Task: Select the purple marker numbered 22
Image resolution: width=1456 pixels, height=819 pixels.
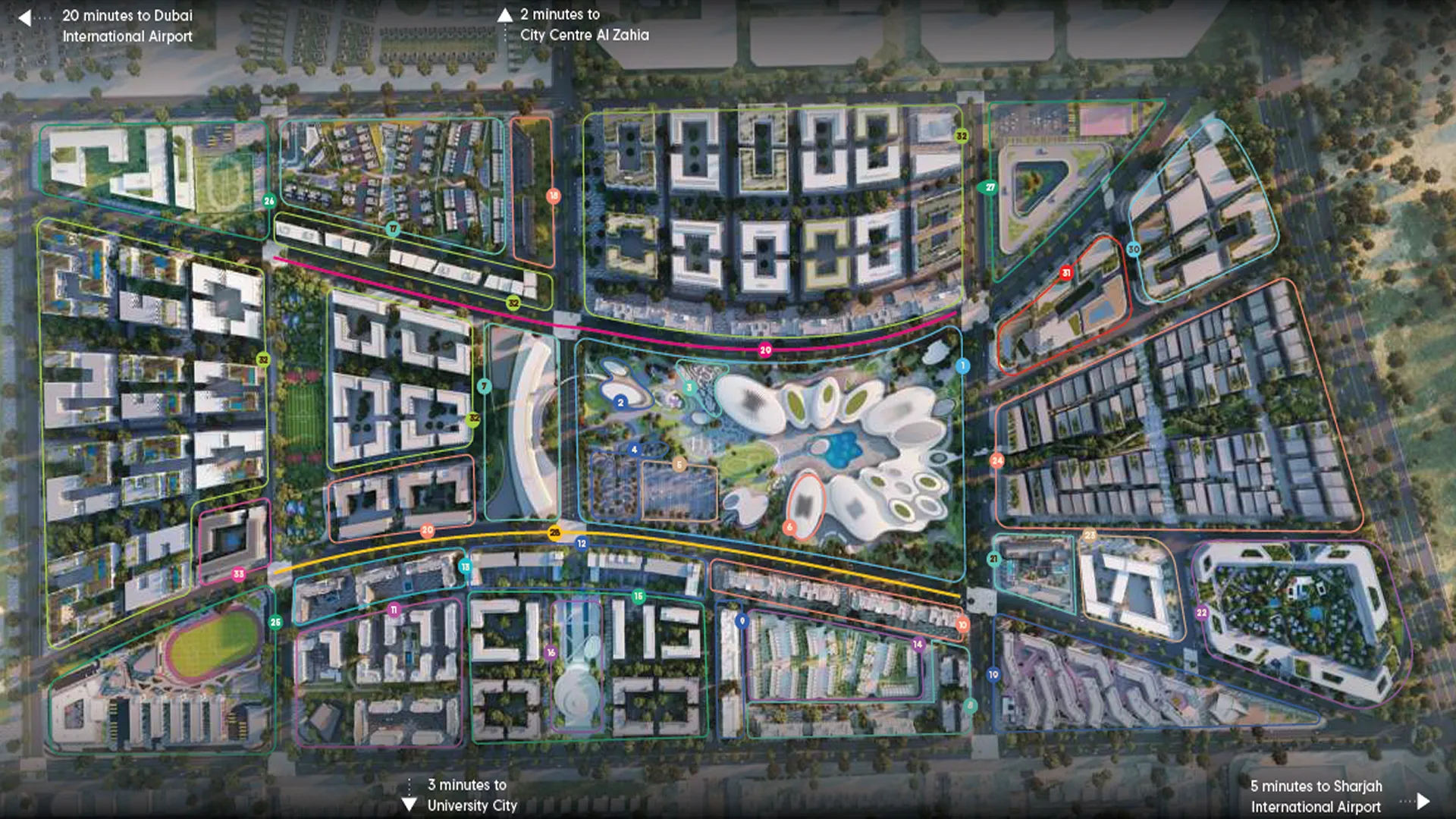Action: [1201, 612]
